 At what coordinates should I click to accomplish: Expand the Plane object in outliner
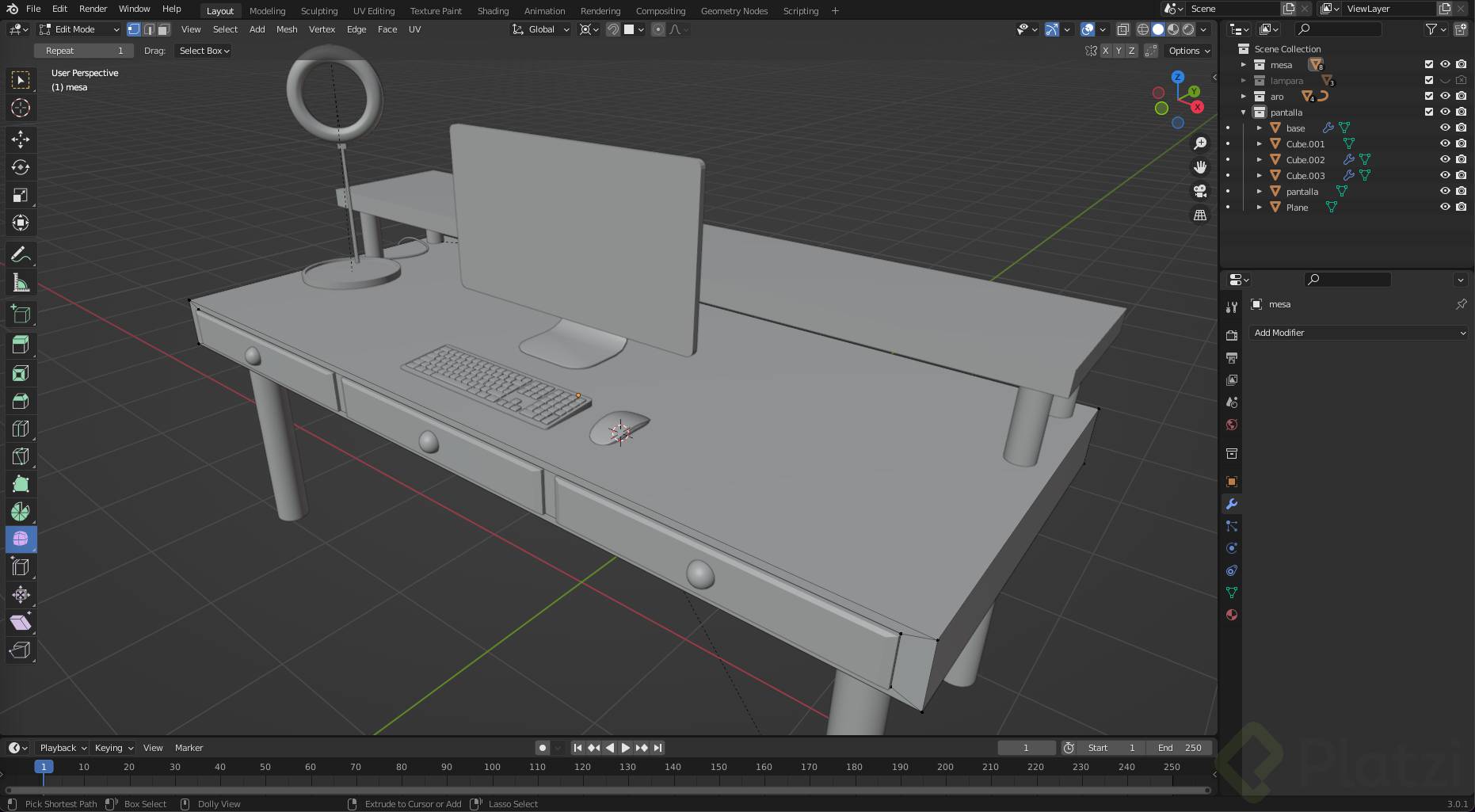pos(1260,207)
